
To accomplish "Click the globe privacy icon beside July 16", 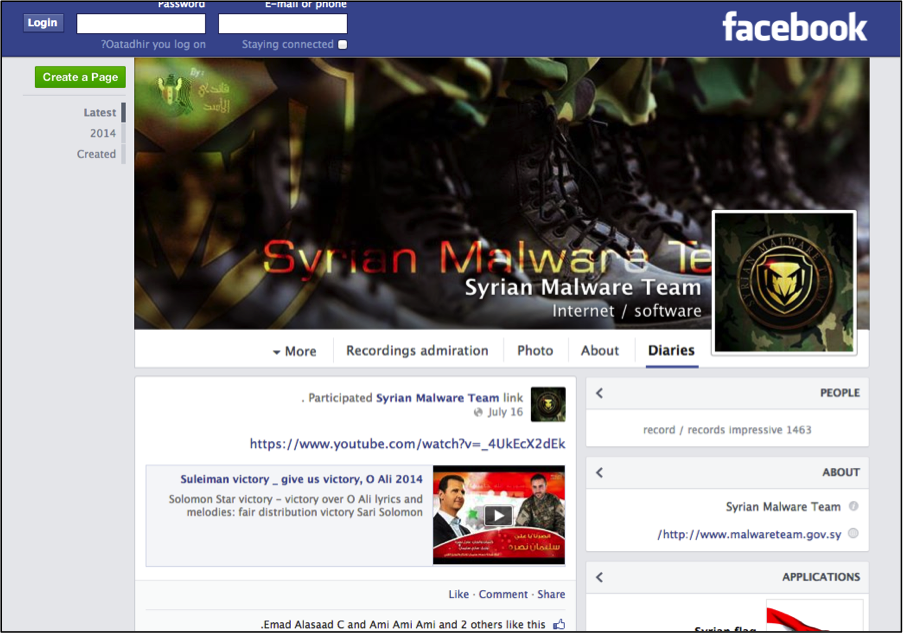I will click(x=478, y=412).
